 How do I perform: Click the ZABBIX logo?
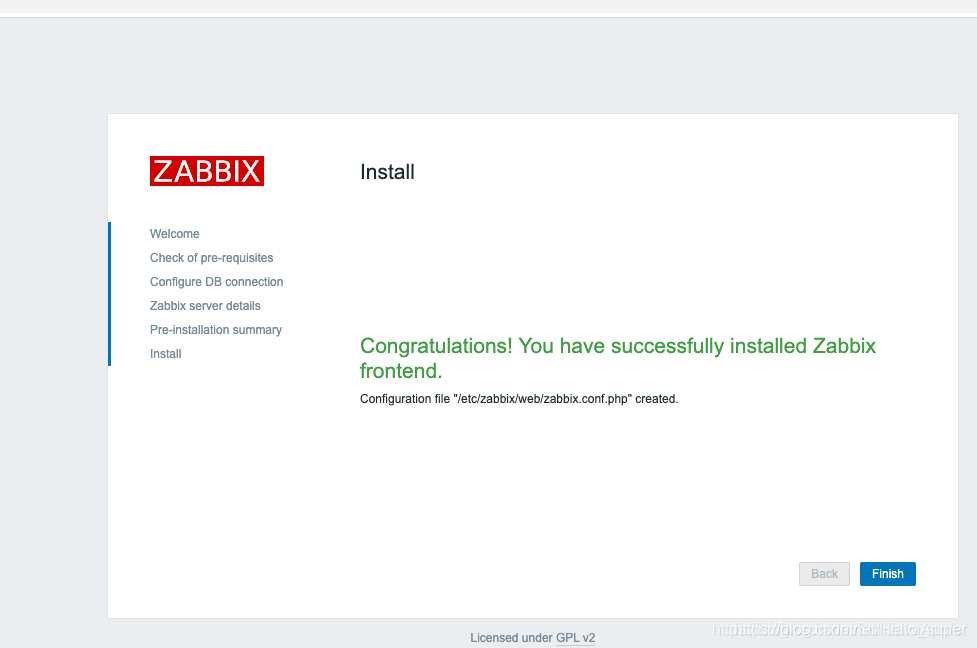click(x=207, y=171)
